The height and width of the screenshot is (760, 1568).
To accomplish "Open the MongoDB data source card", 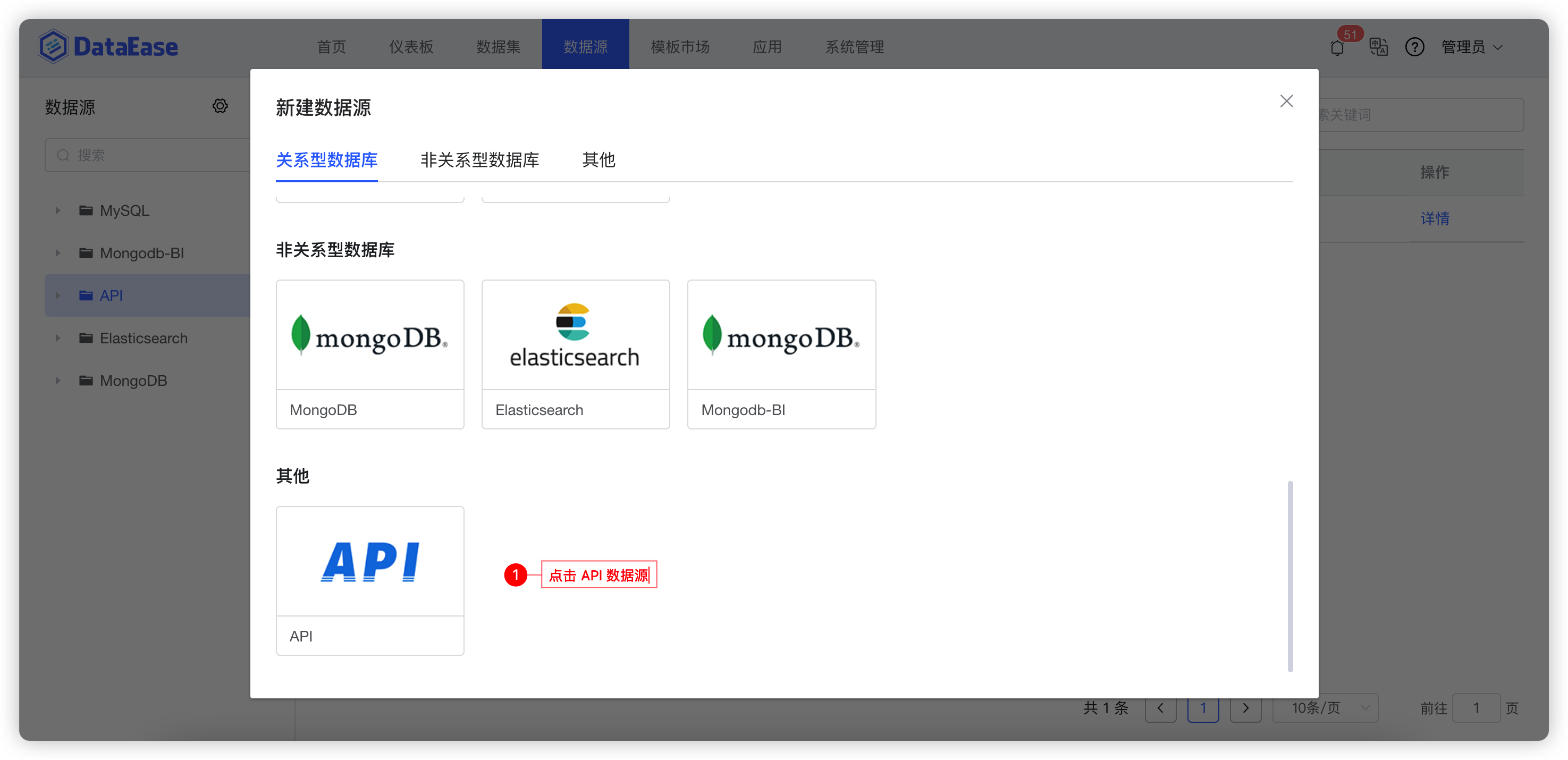I will pyautogui.click(x=369, y=353).
